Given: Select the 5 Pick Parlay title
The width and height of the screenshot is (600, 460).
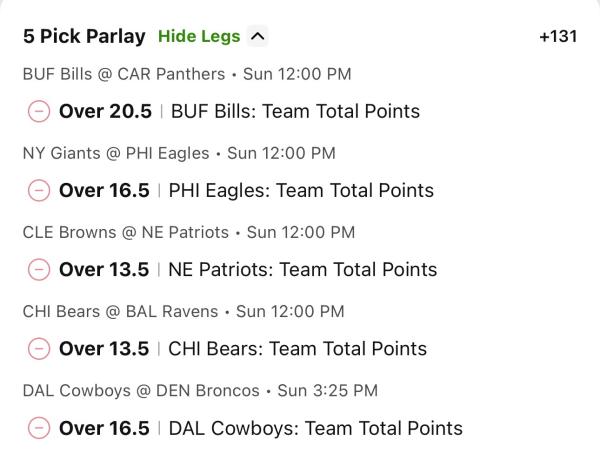Looking at the screenshot, I should (x=84, y=36).
